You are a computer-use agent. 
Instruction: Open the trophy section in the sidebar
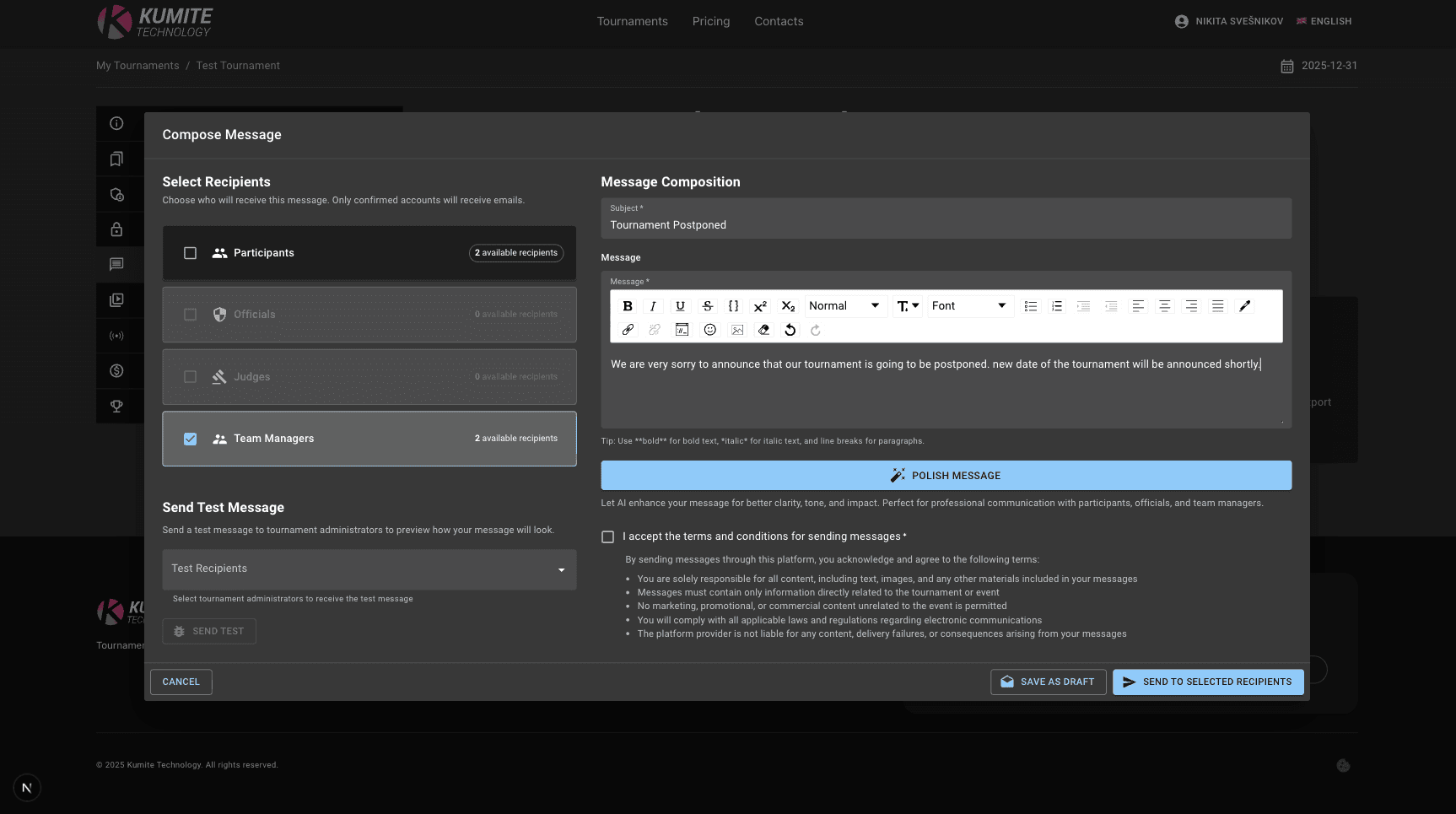point(116,406)
